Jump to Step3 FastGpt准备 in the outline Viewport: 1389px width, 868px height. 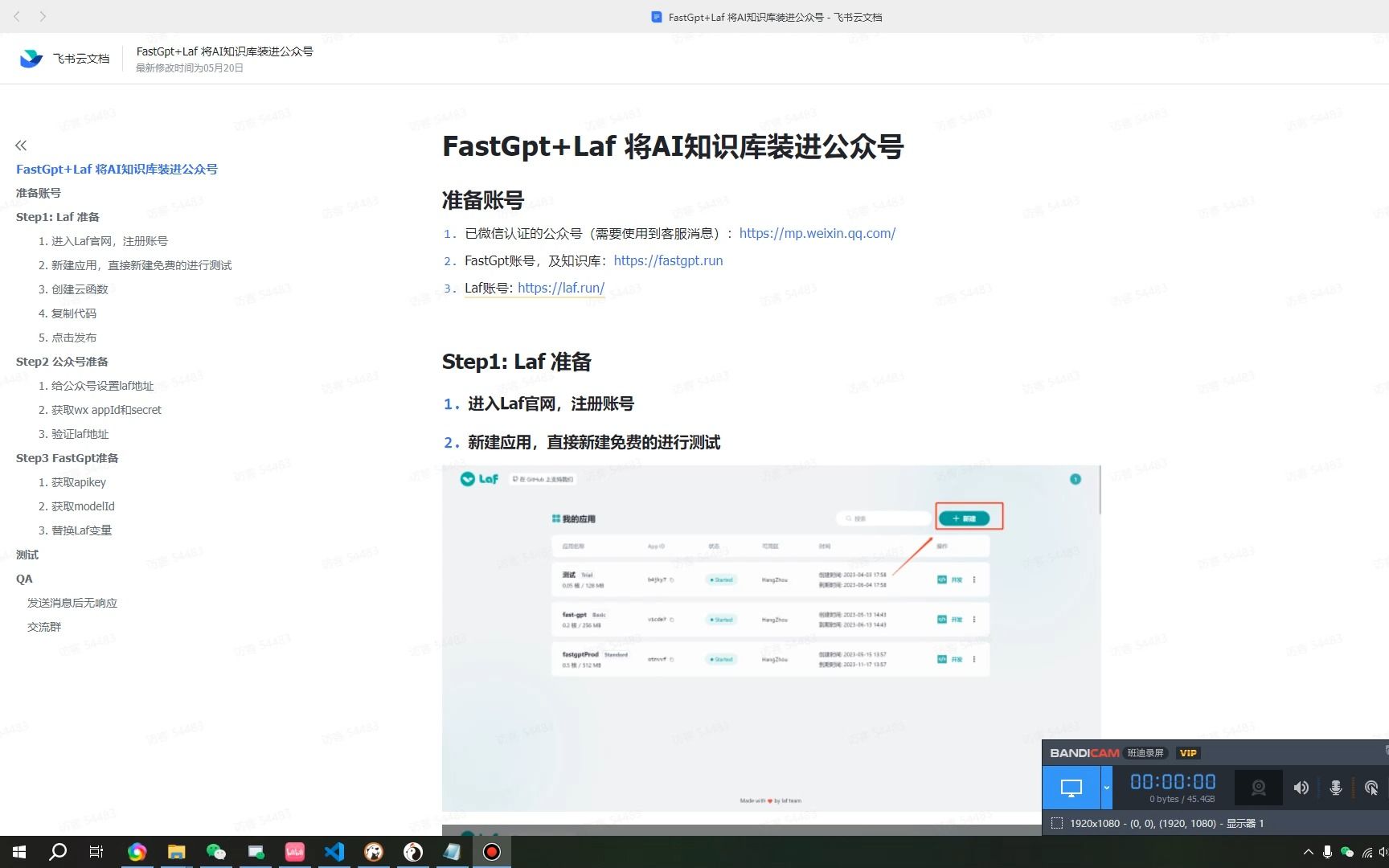pyautogui.click(x=67, y=457)
